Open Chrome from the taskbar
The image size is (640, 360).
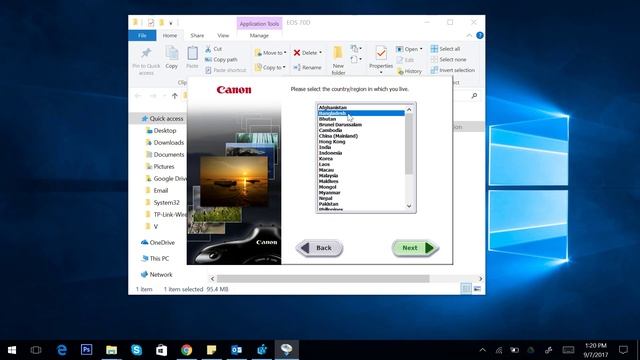pyautogui.click(x=187, y=350)
